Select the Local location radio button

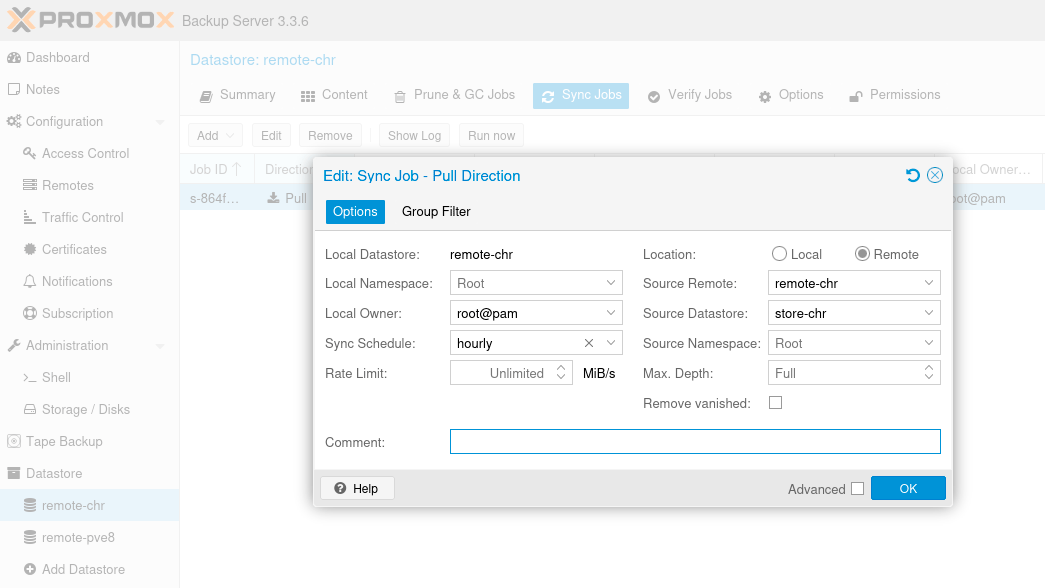(779, 254)
